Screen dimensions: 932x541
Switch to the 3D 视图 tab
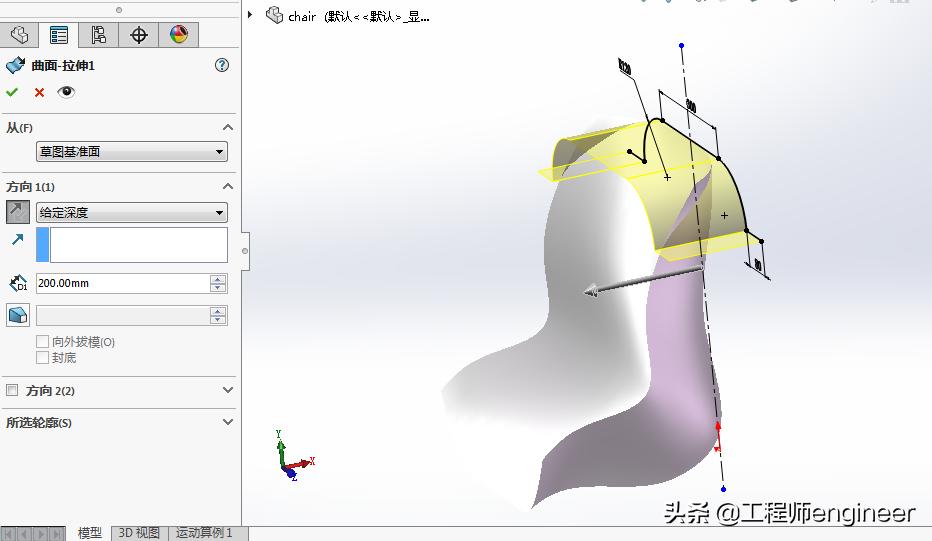(x=139, y=533)
